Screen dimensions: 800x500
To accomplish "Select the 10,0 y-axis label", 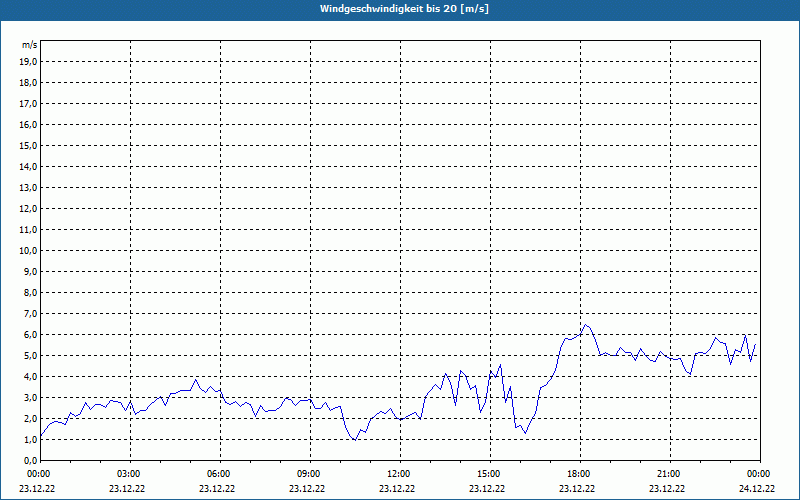I will 28,251.
